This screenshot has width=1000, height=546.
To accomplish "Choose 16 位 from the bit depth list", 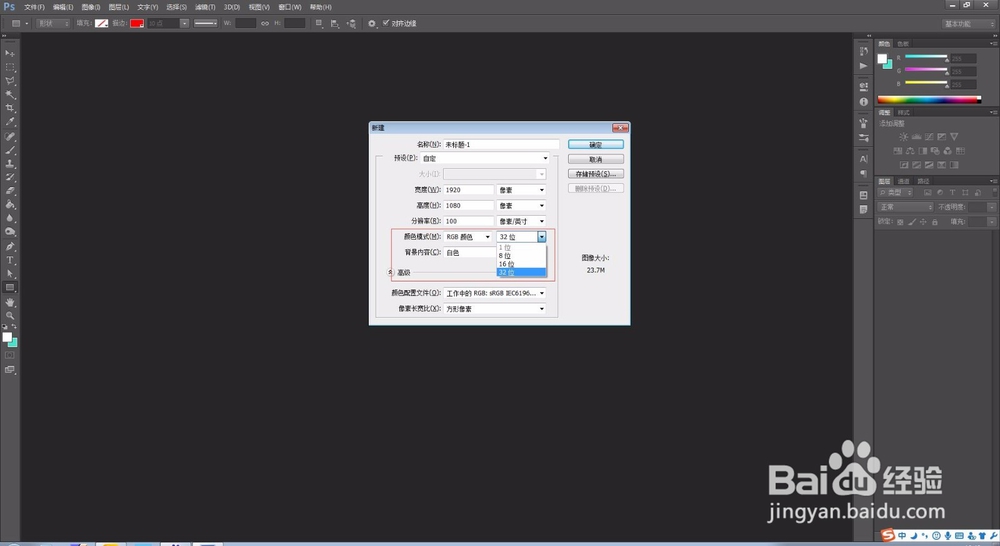I will coord(521,264).
